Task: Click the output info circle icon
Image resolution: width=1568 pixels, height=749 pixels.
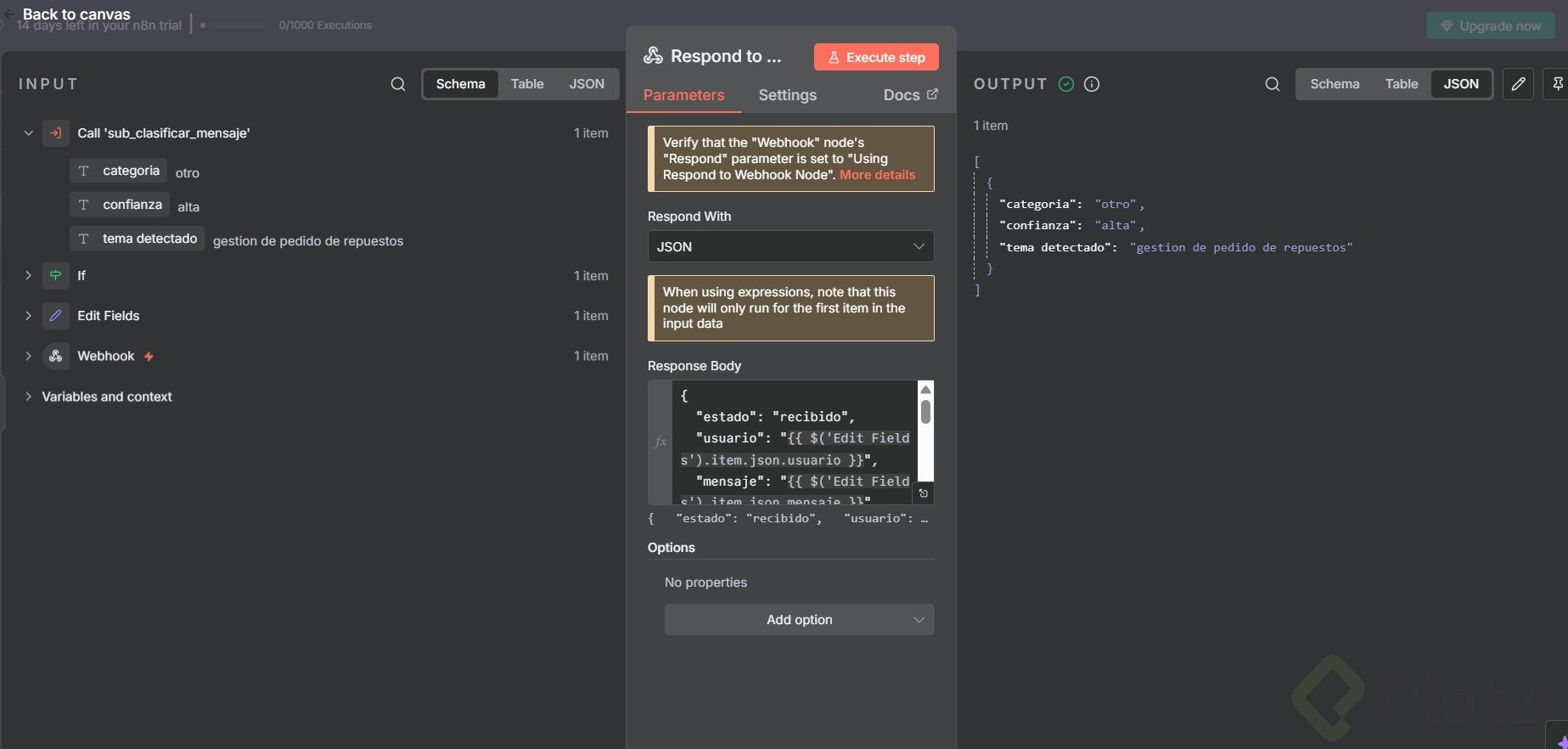Action: (1092, 84)
